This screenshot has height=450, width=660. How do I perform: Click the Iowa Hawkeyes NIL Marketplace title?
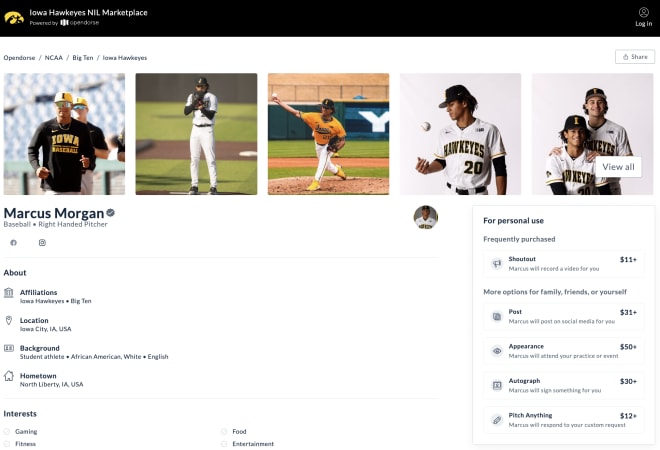point(88,13)
